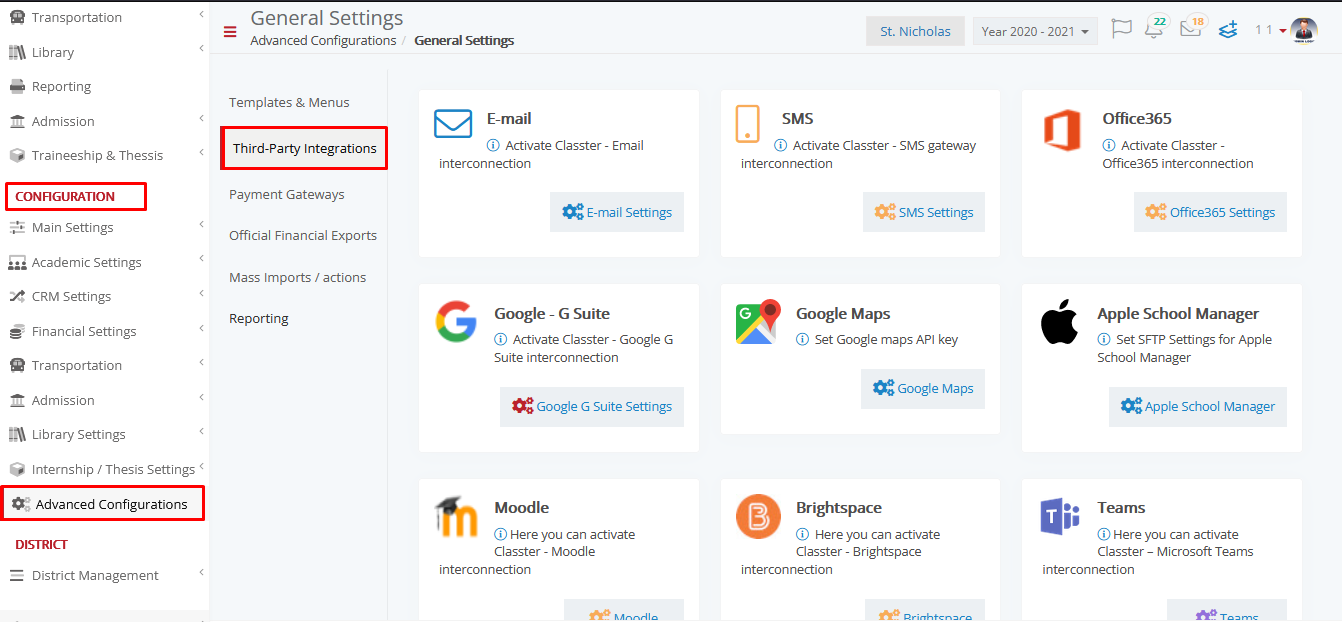Open Reporting with the printer icon in the sidebar

click(x=61, y=87)
